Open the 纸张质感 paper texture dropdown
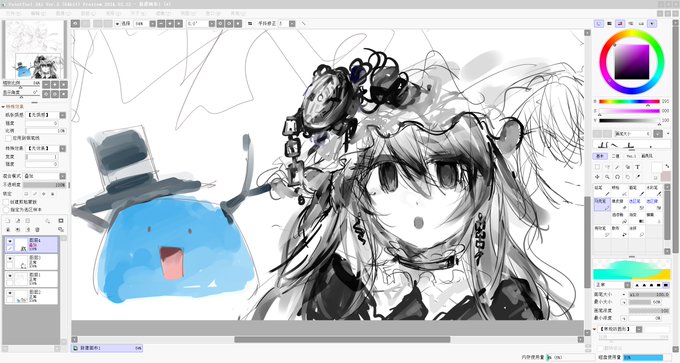The width and height of the screenshot is (680, 363). [x=62, y=115]
